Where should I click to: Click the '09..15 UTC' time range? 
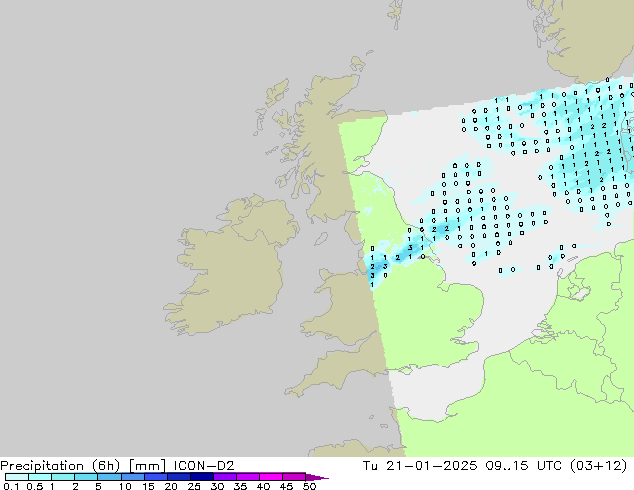[x=524, y=466]
